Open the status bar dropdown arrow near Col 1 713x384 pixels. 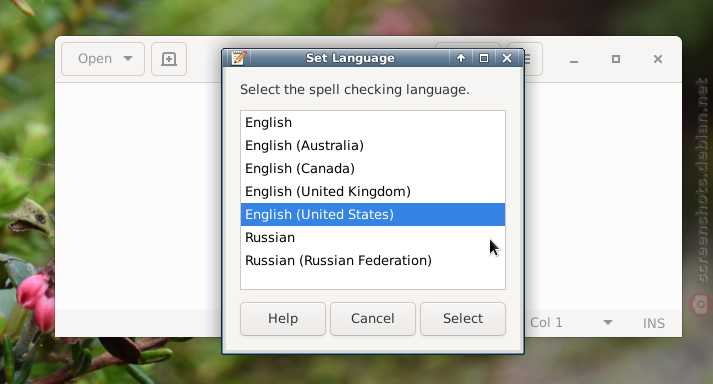click(608, 323)
